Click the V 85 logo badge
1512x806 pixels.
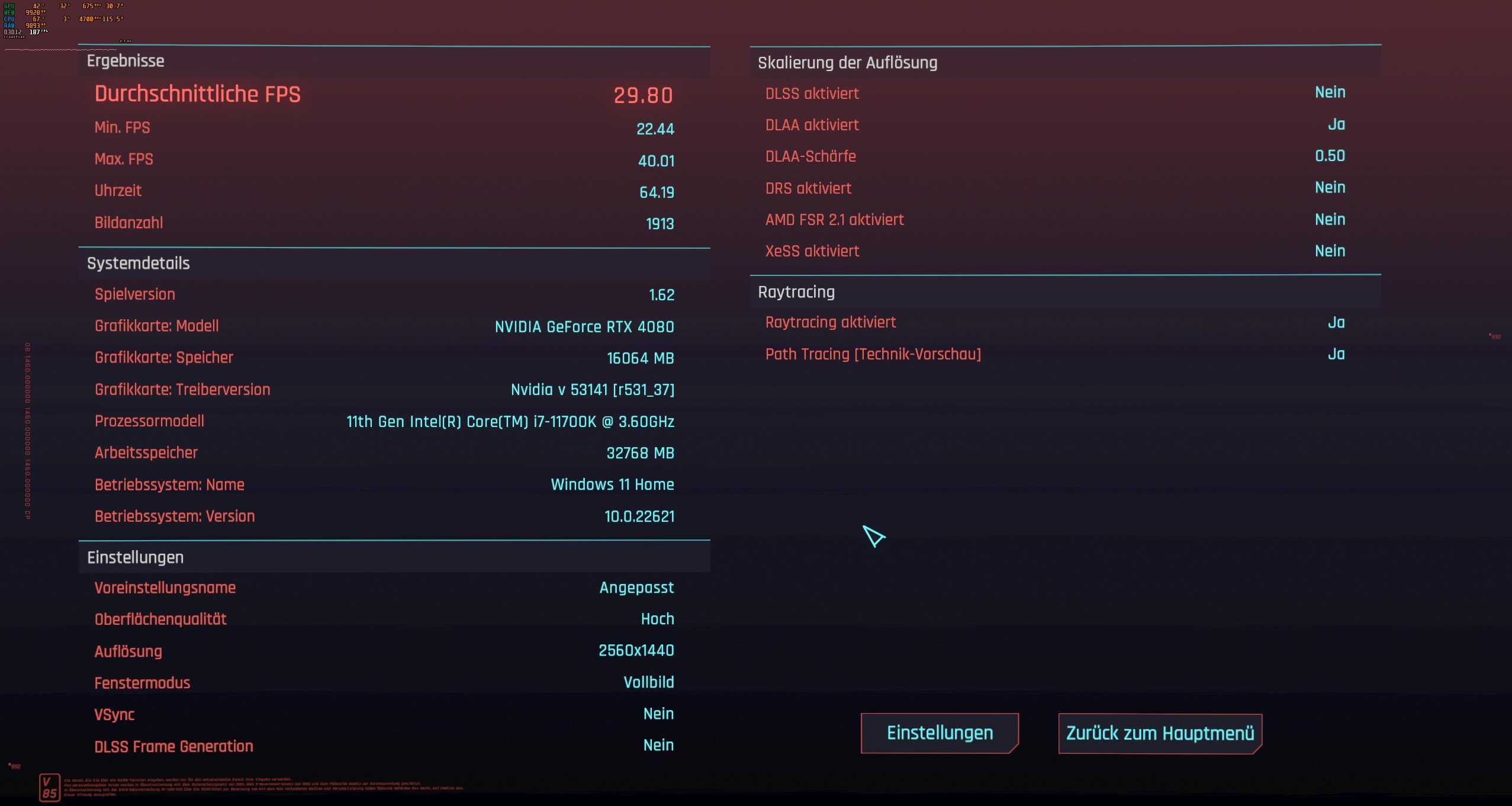(x=50, y=788)
